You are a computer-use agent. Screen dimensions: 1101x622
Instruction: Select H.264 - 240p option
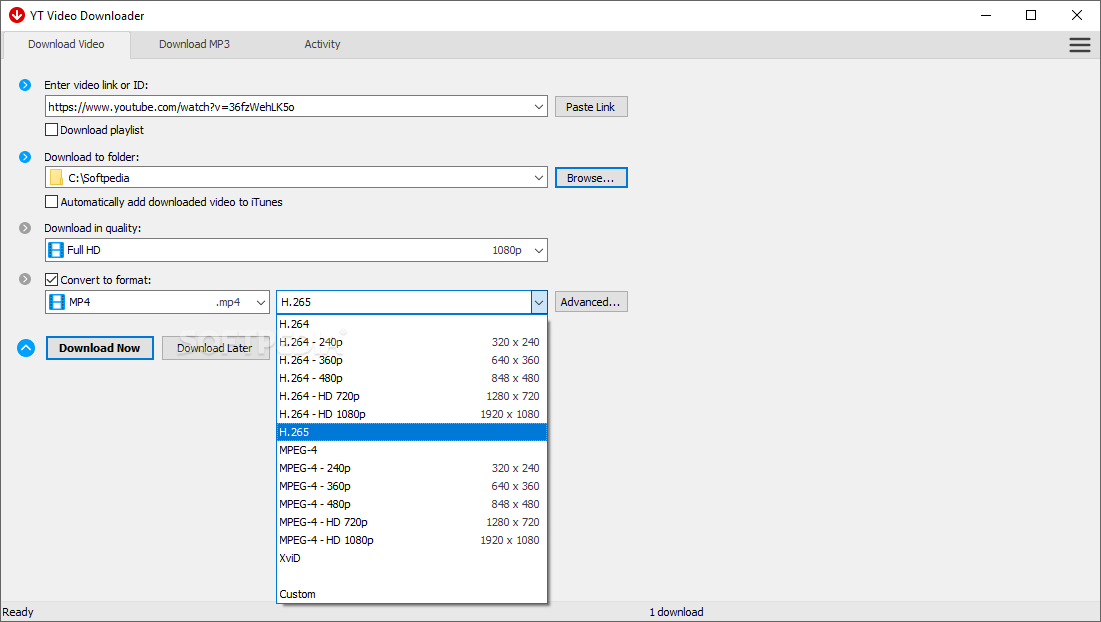(411, 342)
